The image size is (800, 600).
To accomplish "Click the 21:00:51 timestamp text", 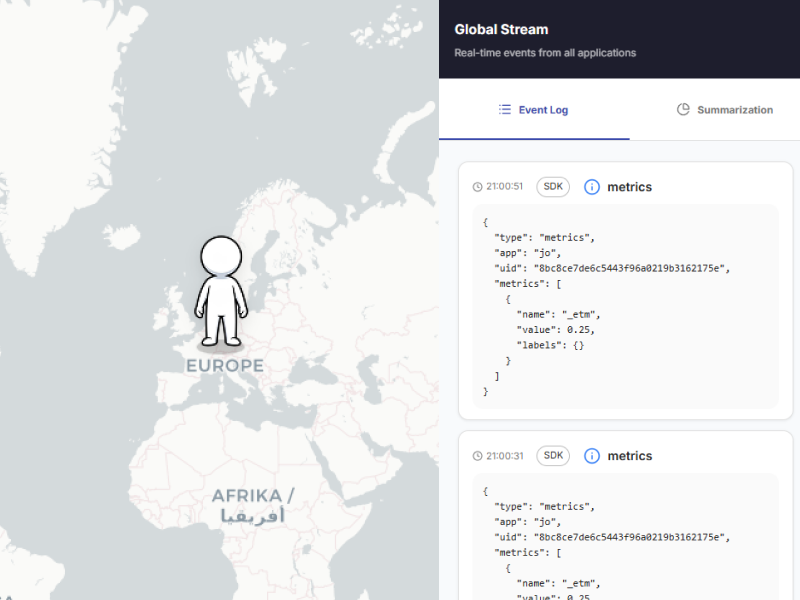I will [505, 187].
